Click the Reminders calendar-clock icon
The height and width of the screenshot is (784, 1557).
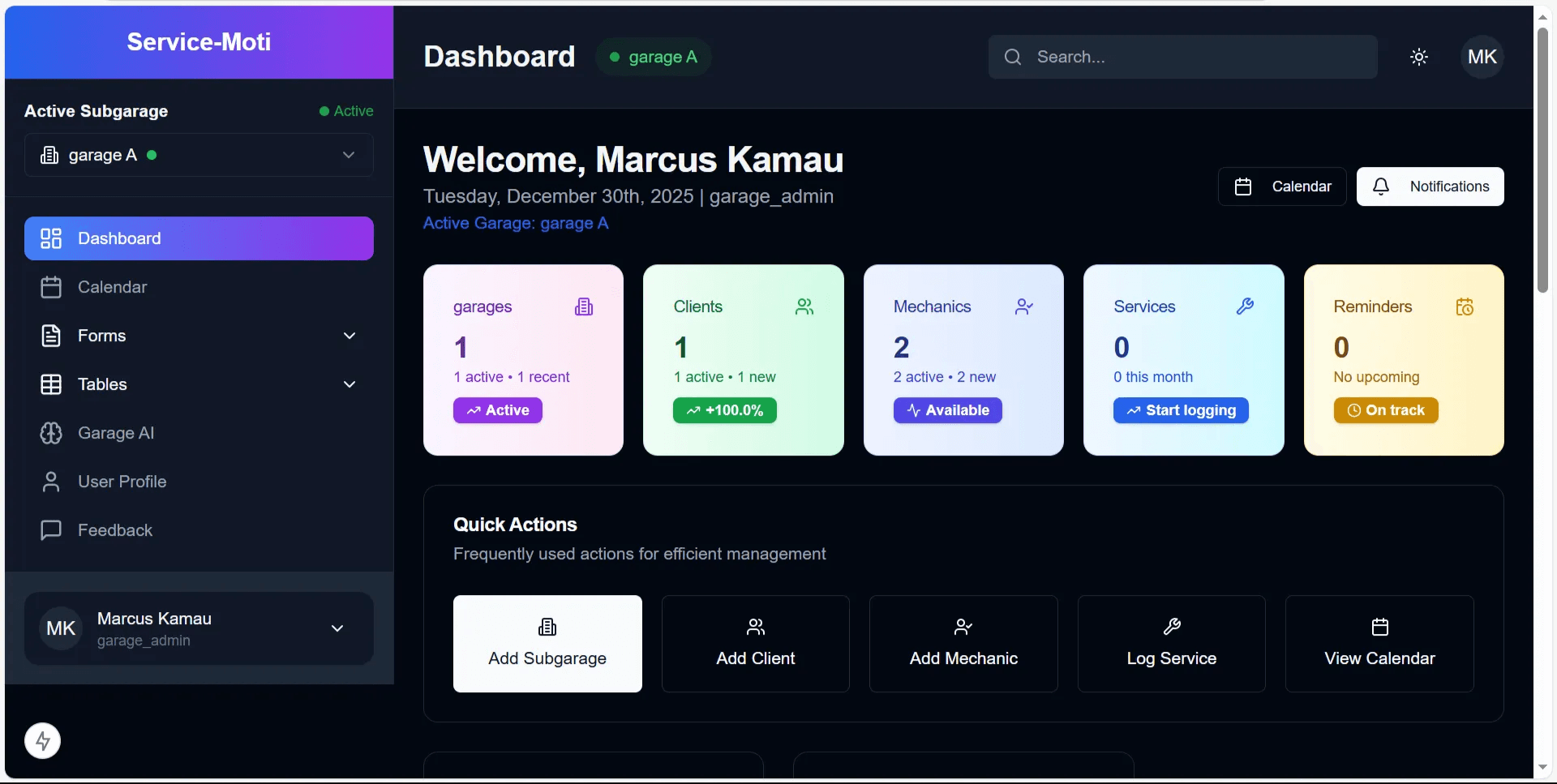tap(1465, 306)
